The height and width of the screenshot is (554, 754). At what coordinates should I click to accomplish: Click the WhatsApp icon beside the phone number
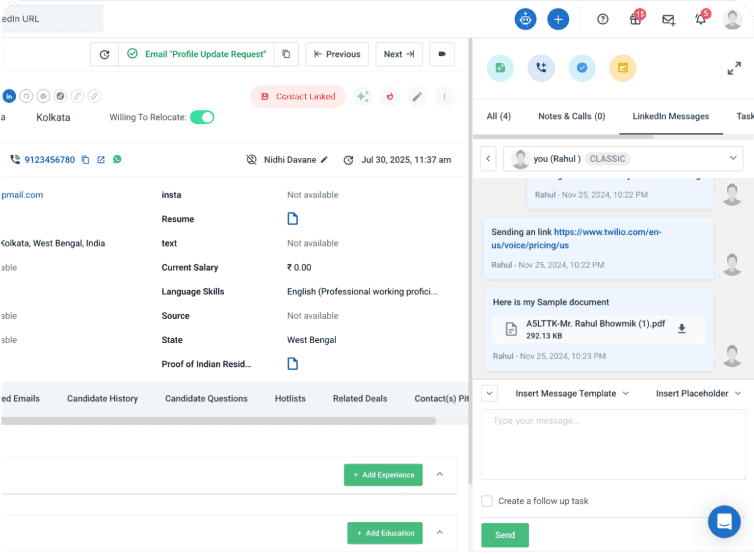[117, 160]
